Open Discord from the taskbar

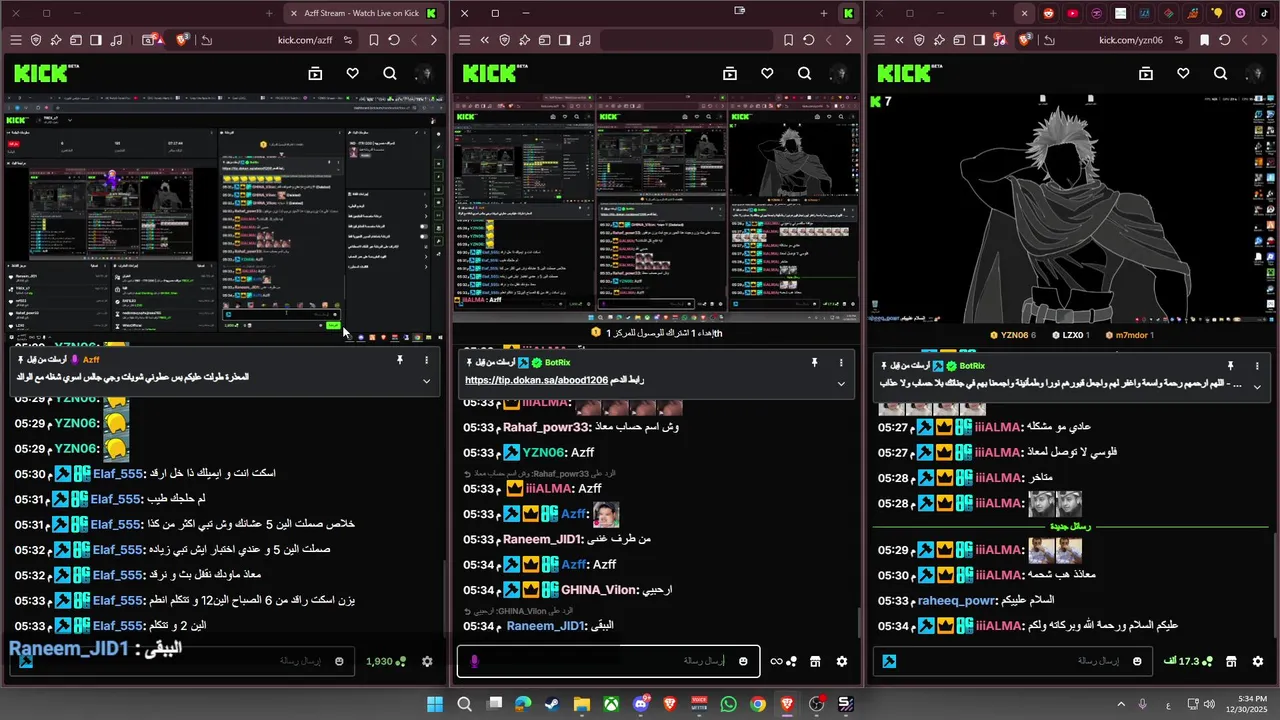tap(640, 704)
